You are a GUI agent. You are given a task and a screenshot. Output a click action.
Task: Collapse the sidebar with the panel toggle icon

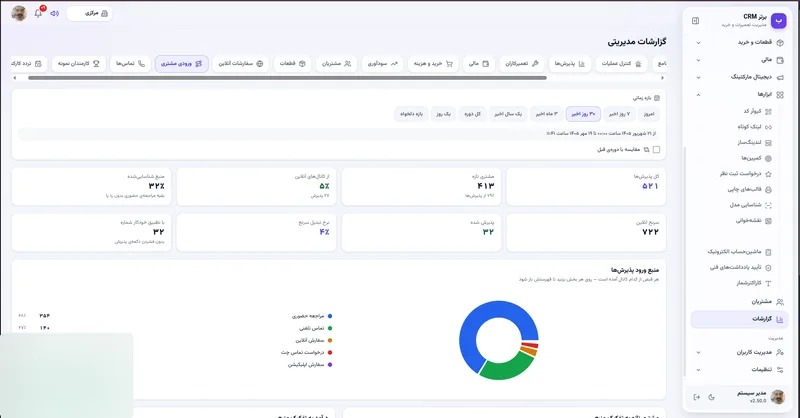[695, 21]
